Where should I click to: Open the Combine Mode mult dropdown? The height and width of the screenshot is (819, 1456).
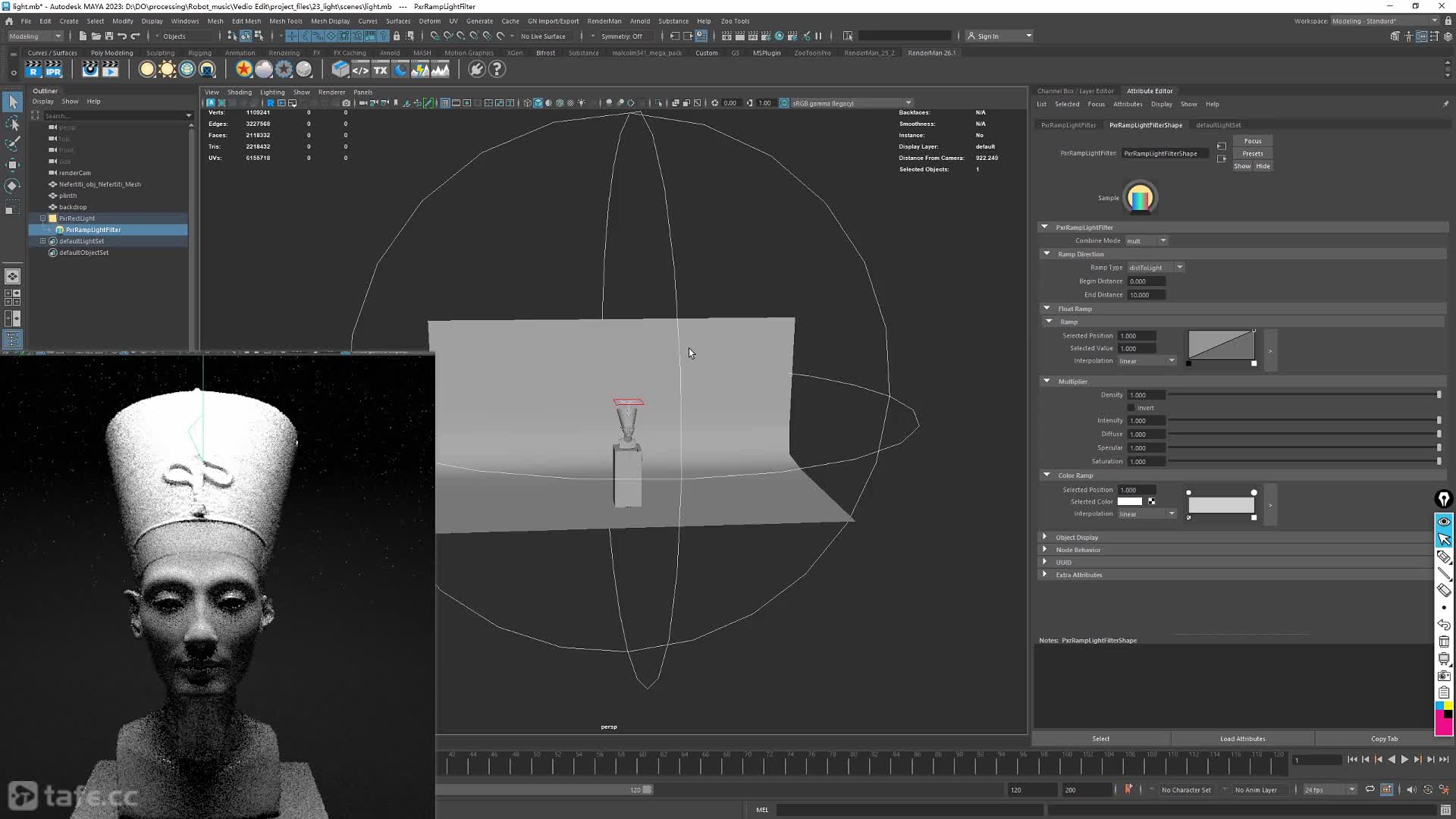1146,241
